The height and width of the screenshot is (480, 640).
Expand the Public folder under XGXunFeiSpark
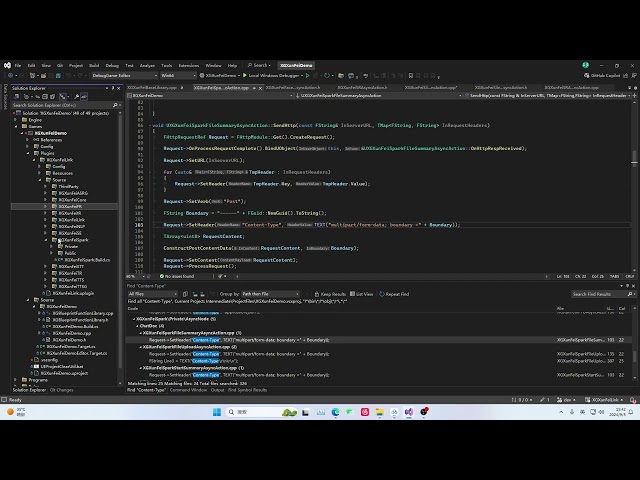tap(51, 253)
